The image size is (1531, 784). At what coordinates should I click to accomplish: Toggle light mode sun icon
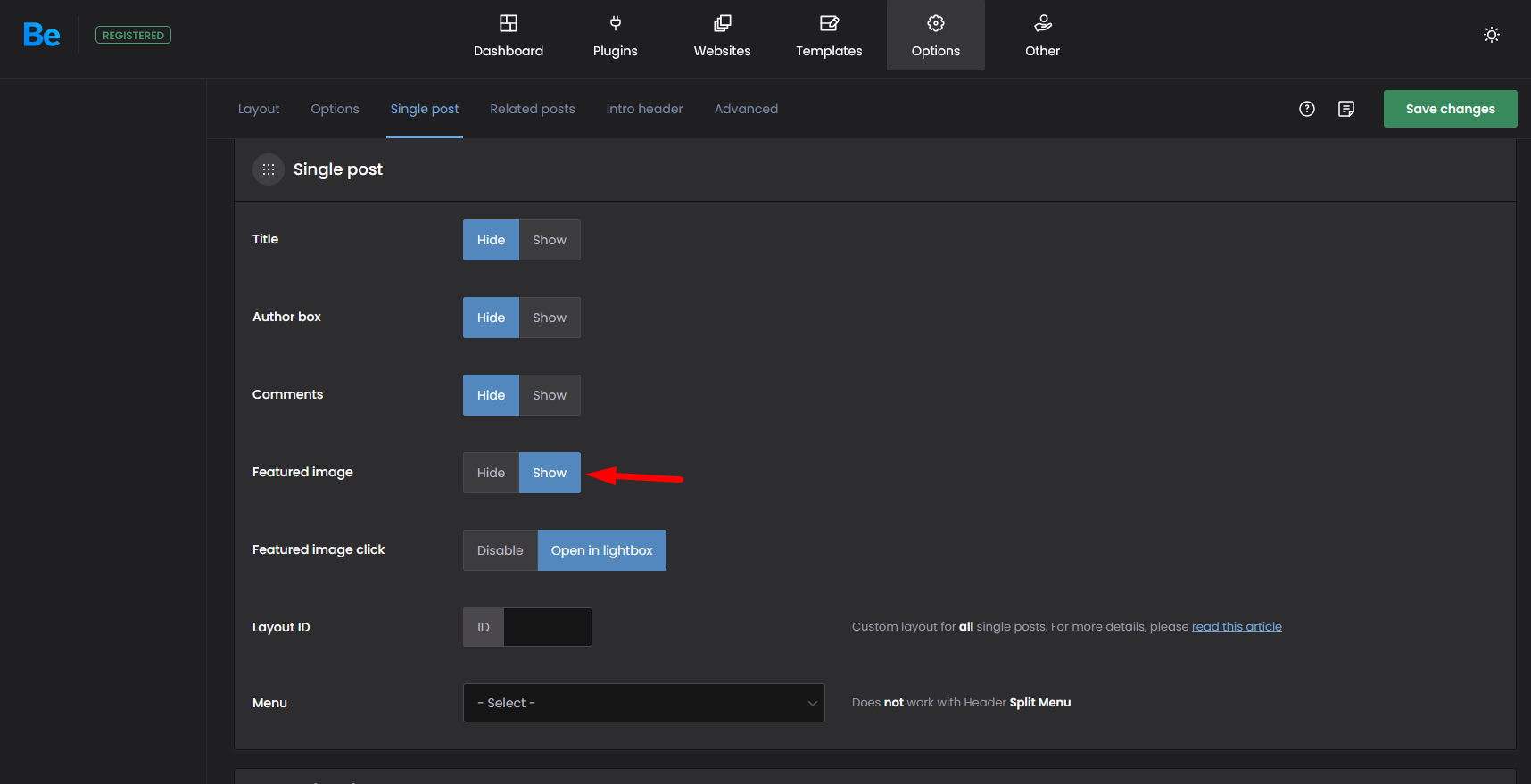[x=1492, y=35]
